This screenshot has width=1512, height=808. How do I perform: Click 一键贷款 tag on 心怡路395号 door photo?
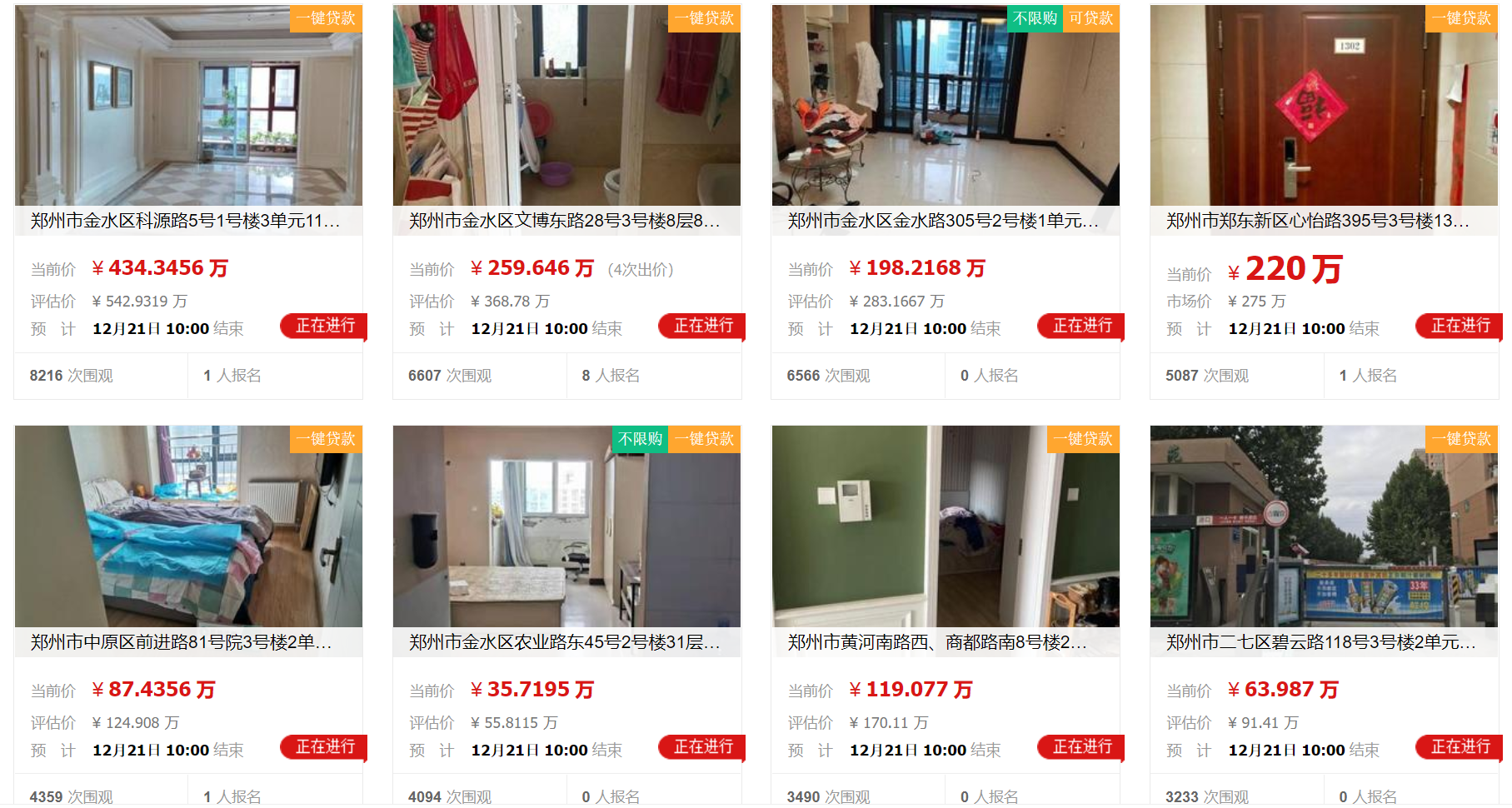(x=1462, y=18)
